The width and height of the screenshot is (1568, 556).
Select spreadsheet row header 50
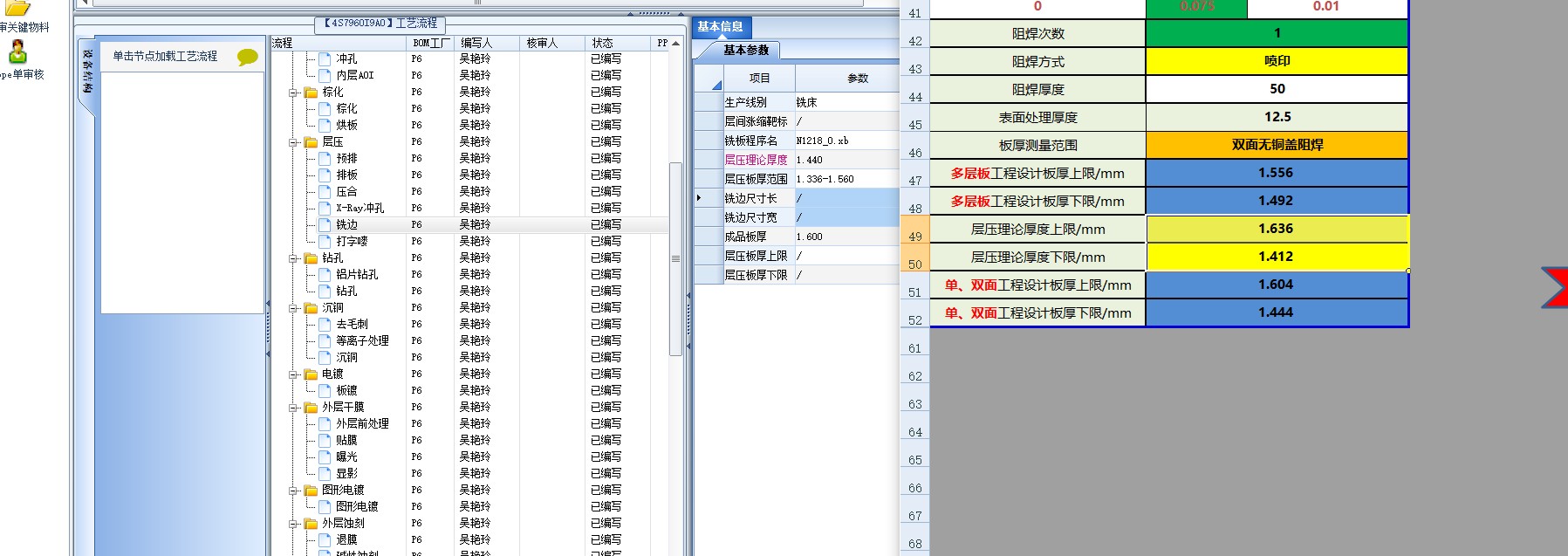914,257
